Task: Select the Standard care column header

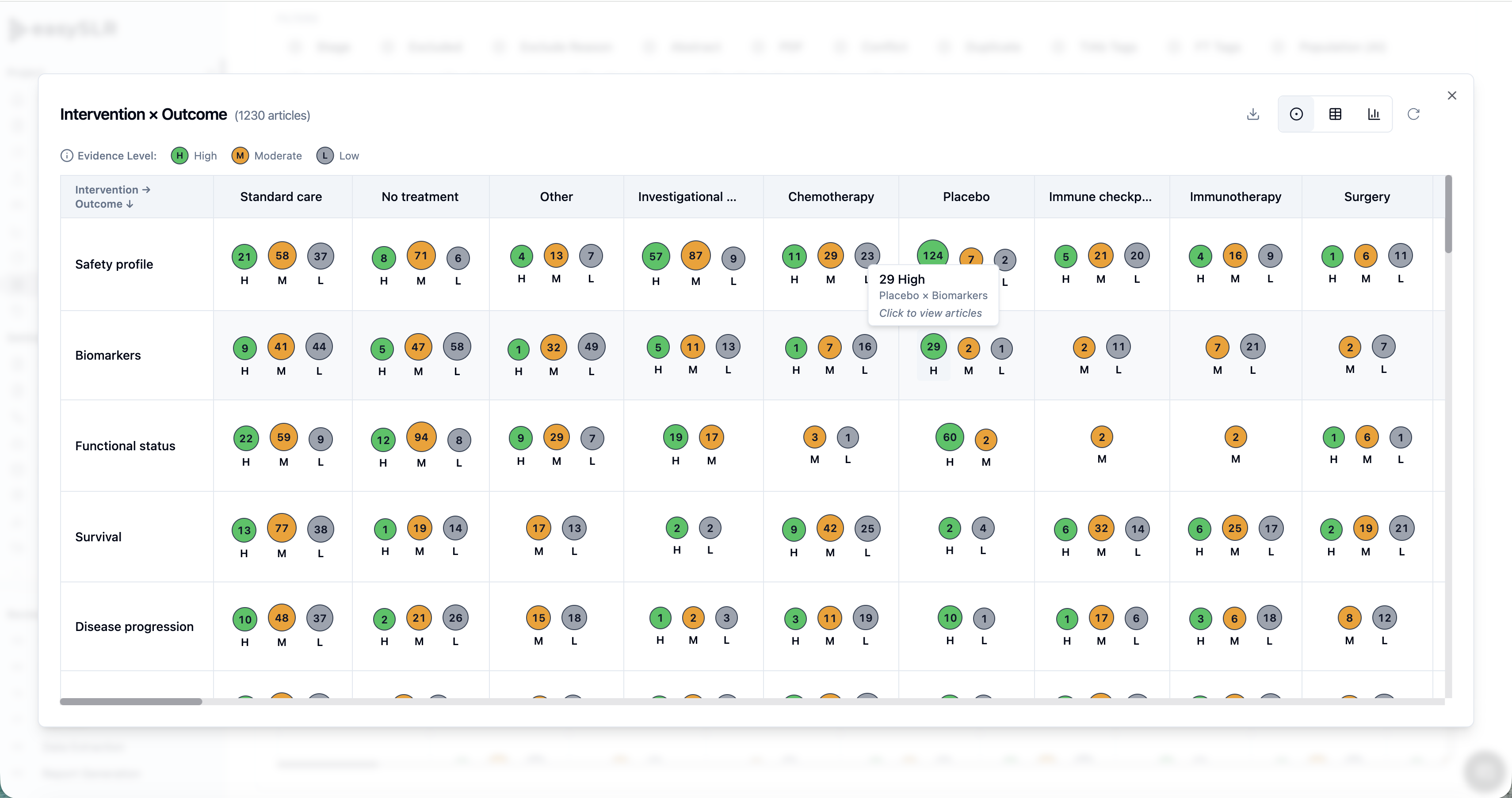Action: click(281, 197)
